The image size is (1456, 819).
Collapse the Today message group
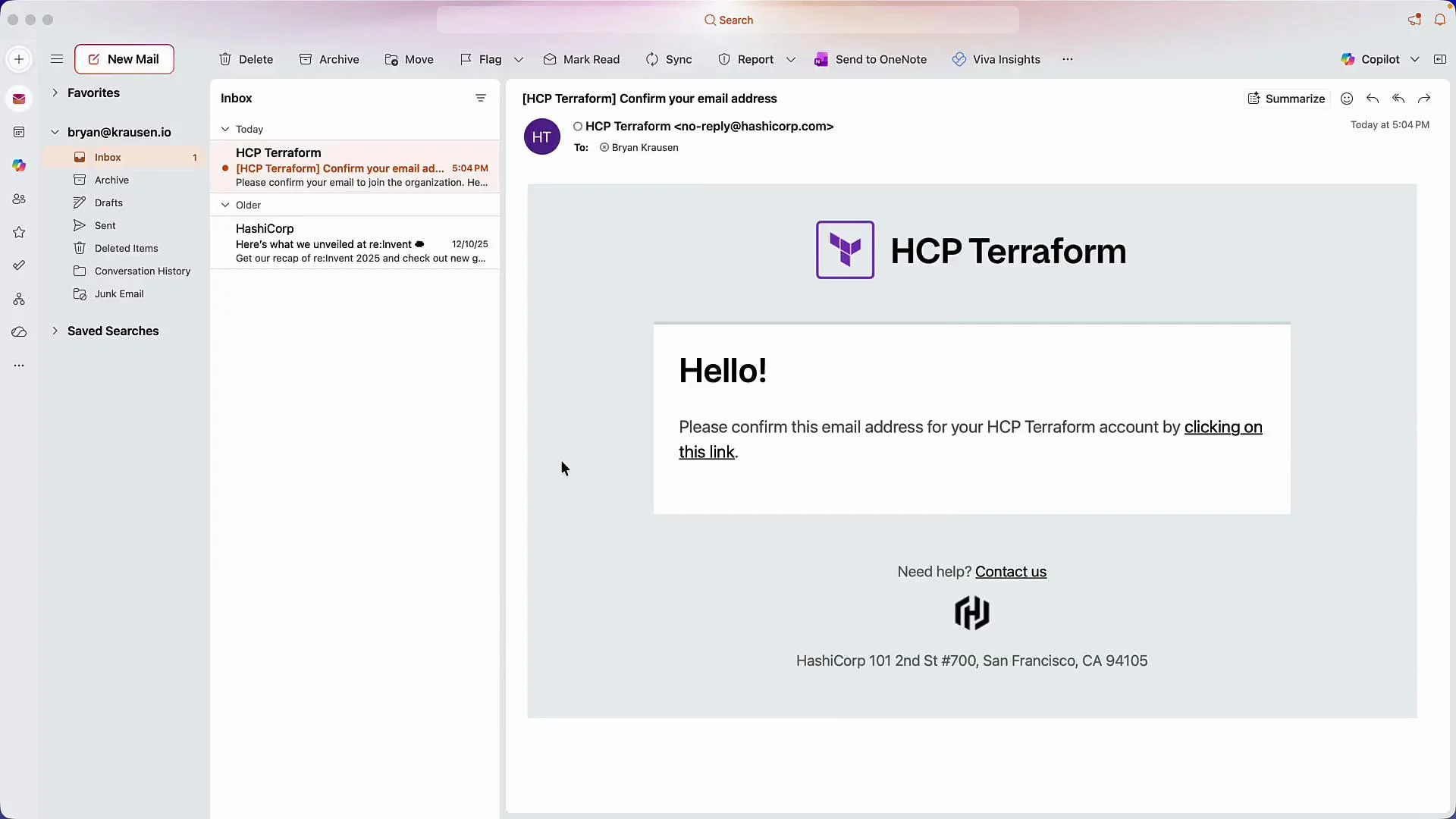pyautogui.click(x=225, y=129)
